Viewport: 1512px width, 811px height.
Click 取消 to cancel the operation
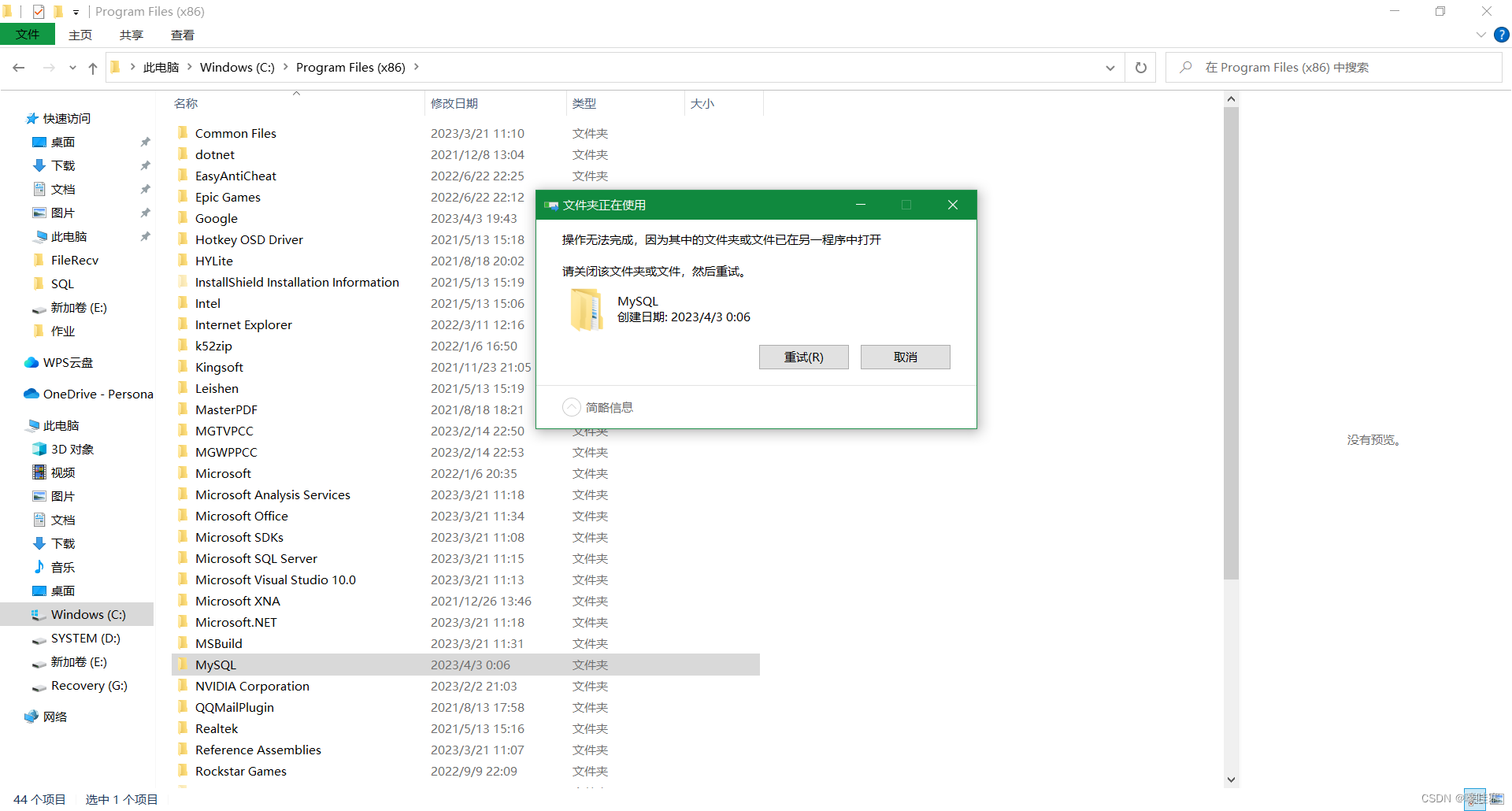[x=905, y=357]
